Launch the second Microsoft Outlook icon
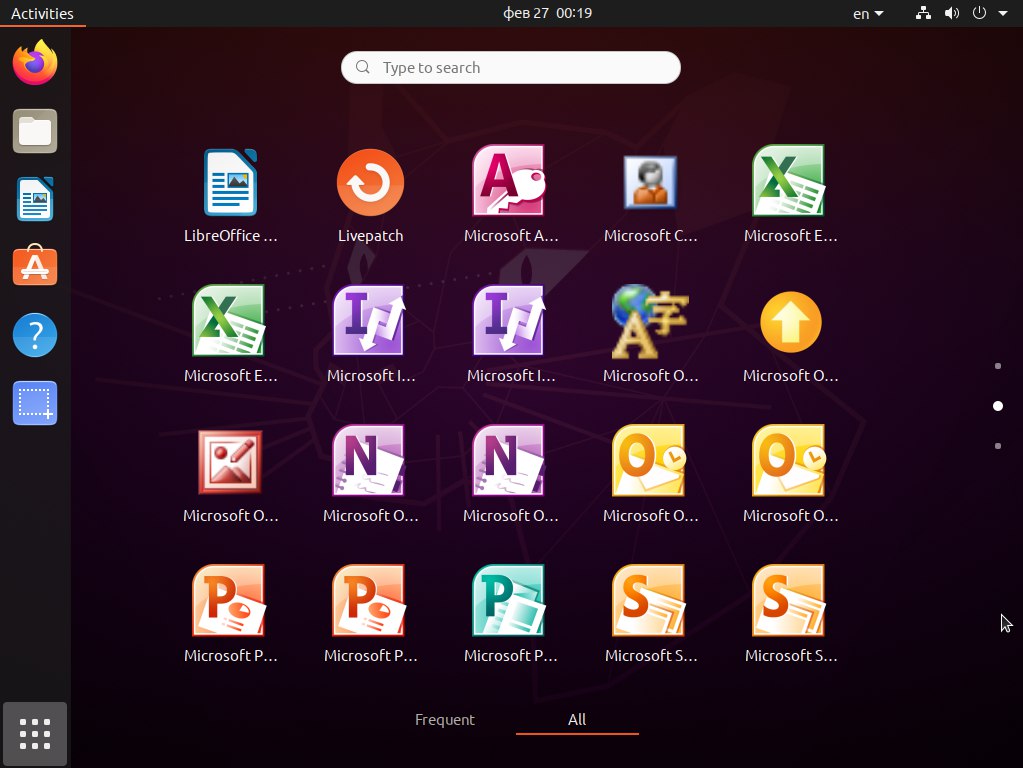Screen dimensions: 1023x768 (789, 461)
